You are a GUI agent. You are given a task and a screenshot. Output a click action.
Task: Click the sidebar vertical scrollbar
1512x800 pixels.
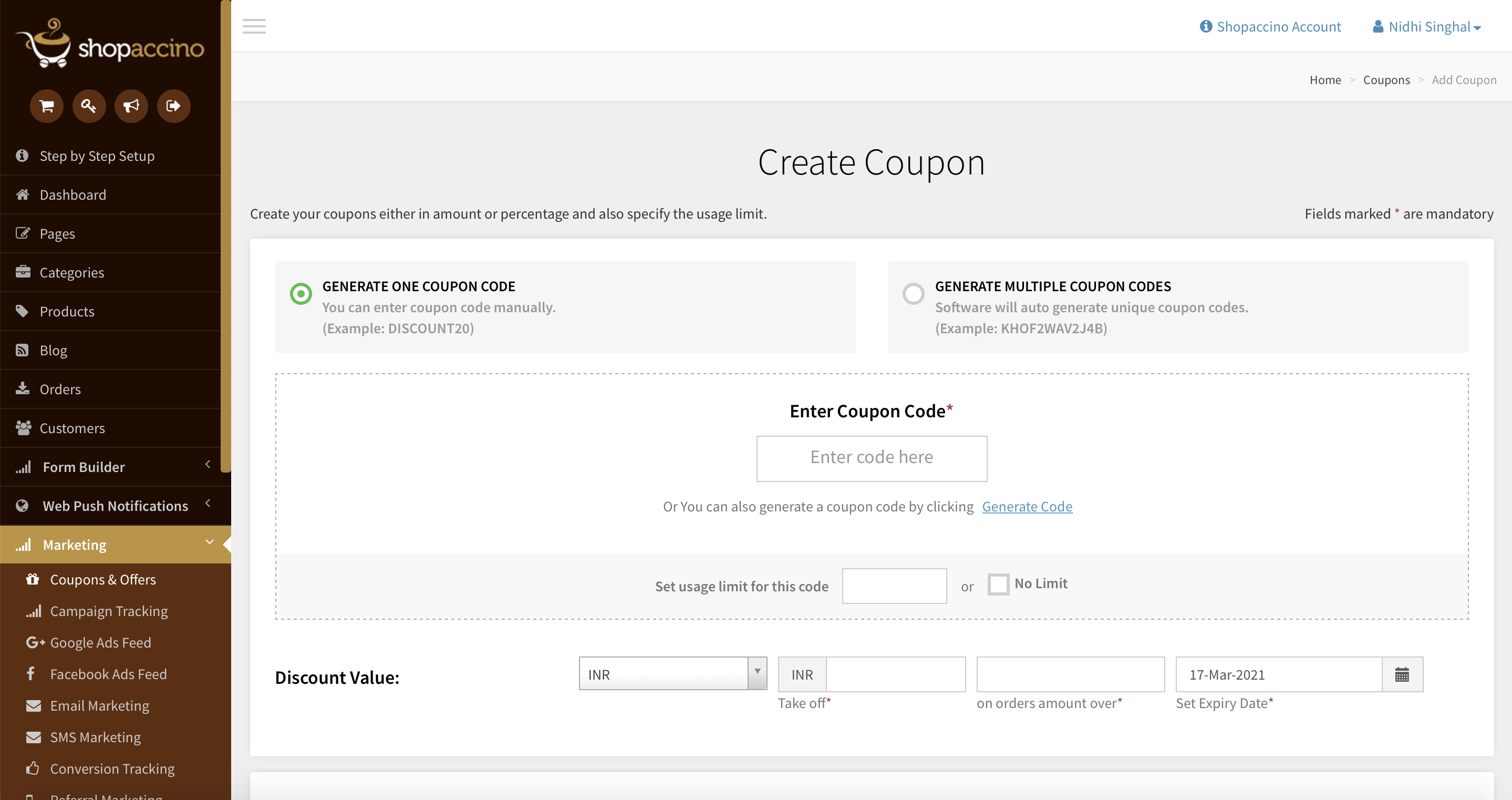coord(225,235)
